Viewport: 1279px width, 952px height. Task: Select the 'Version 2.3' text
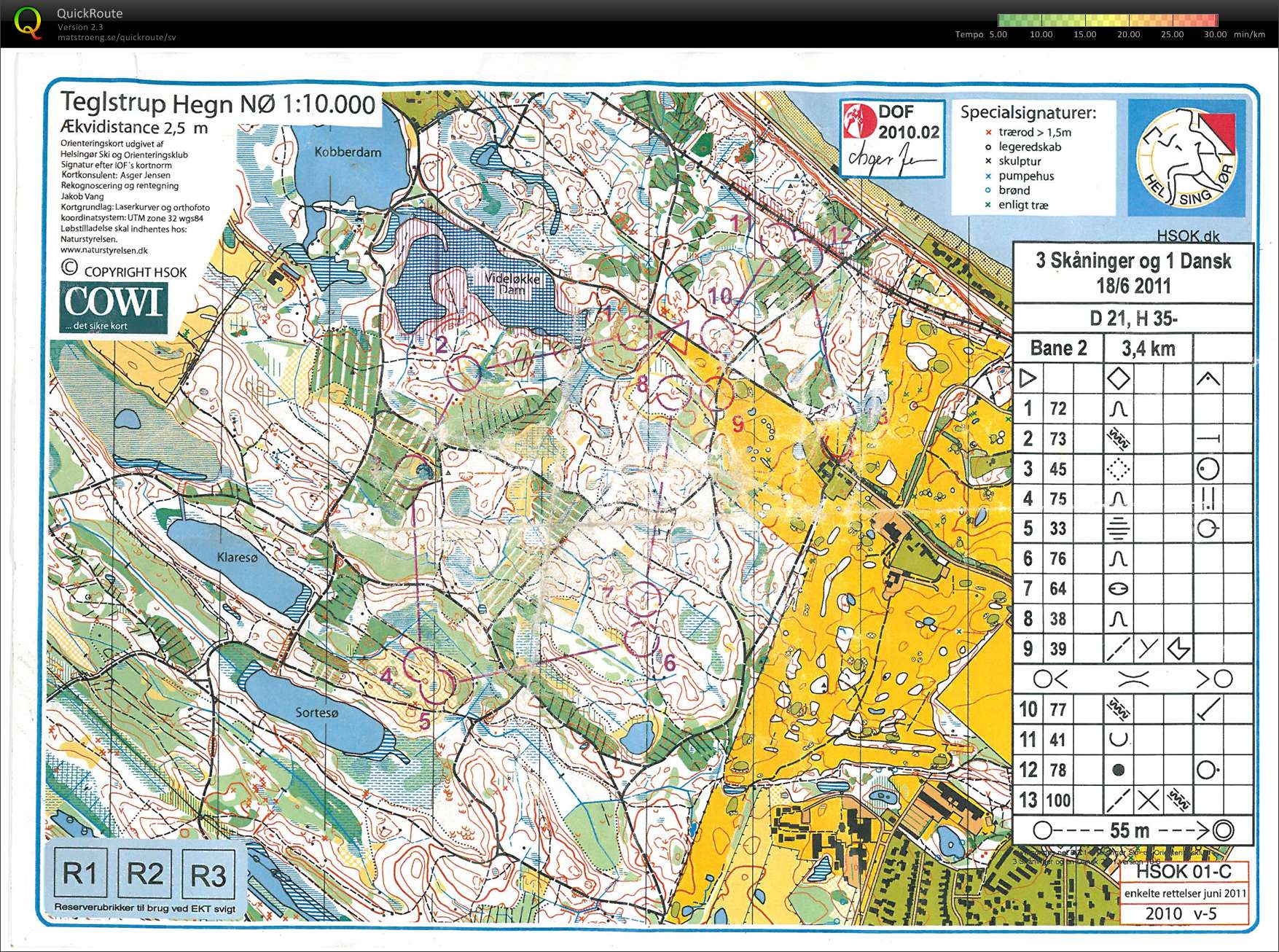click(x=80, y=27)
